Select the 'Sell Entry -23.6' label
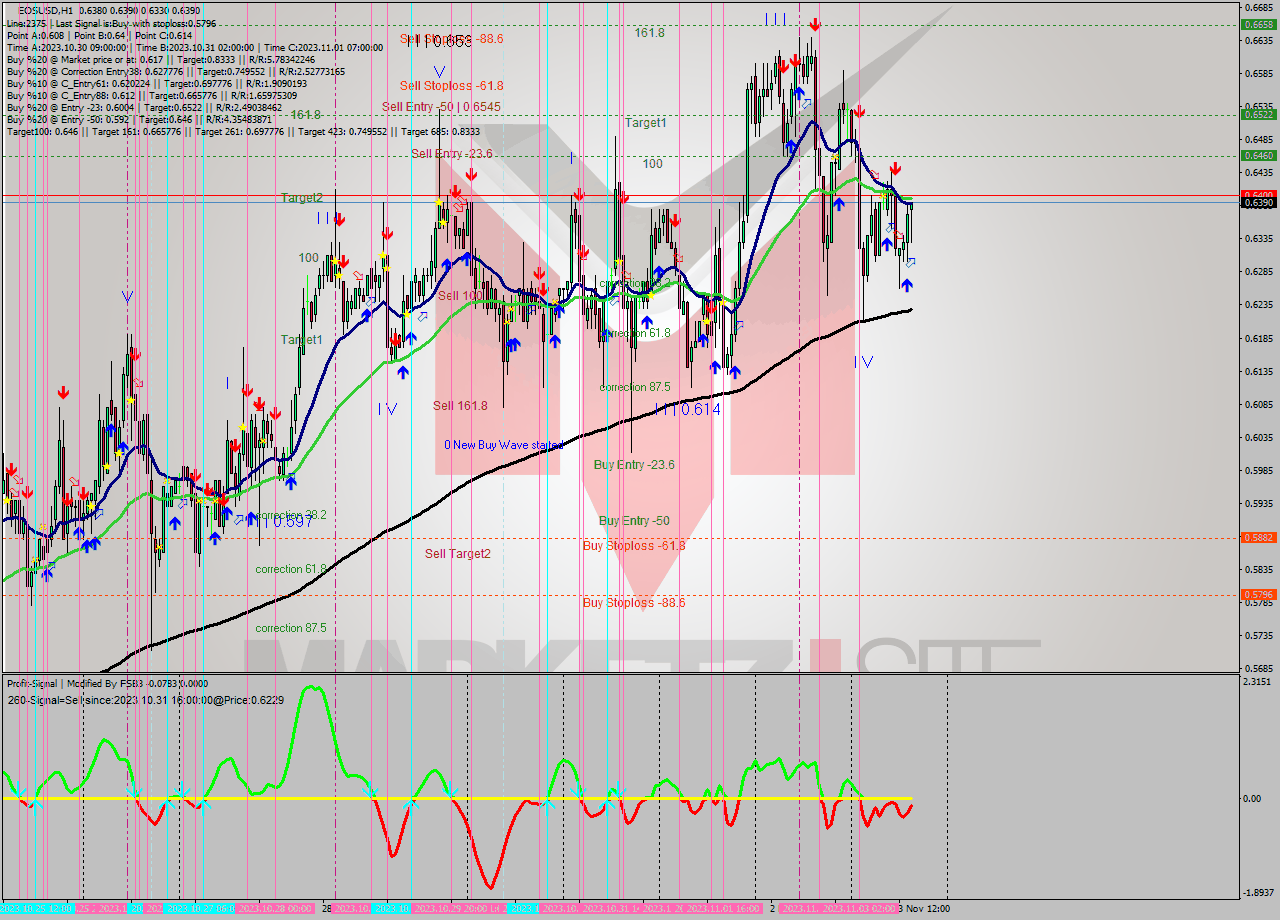1280x920 pixels. (x=451, y=153)
